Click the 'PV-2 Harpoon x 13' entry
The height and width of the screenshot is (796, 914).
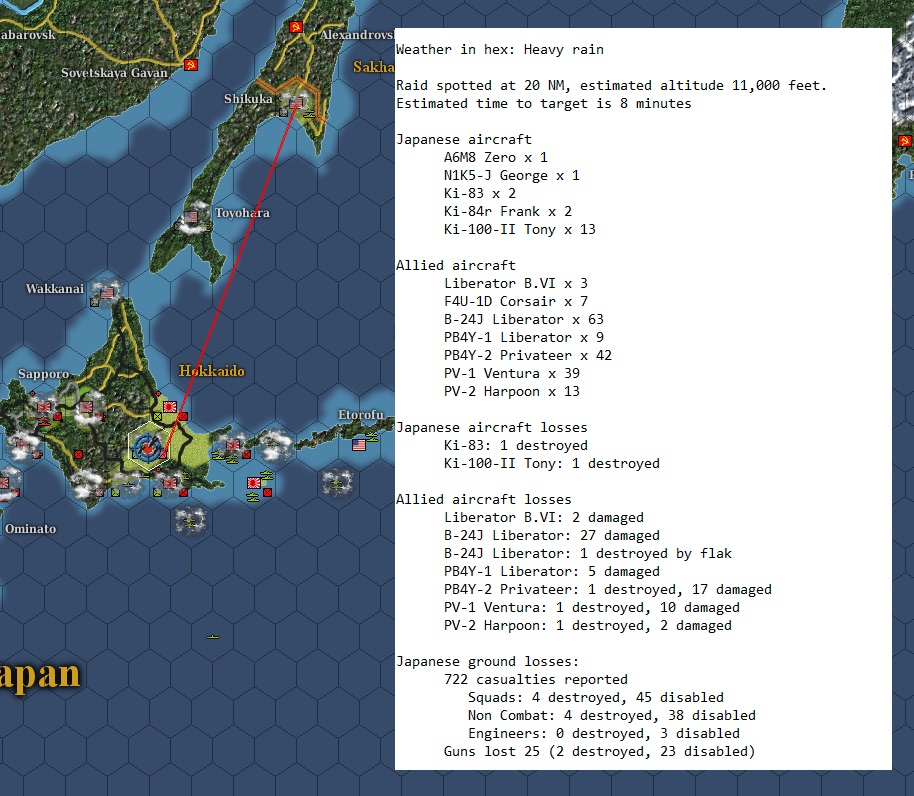(512, 392)
